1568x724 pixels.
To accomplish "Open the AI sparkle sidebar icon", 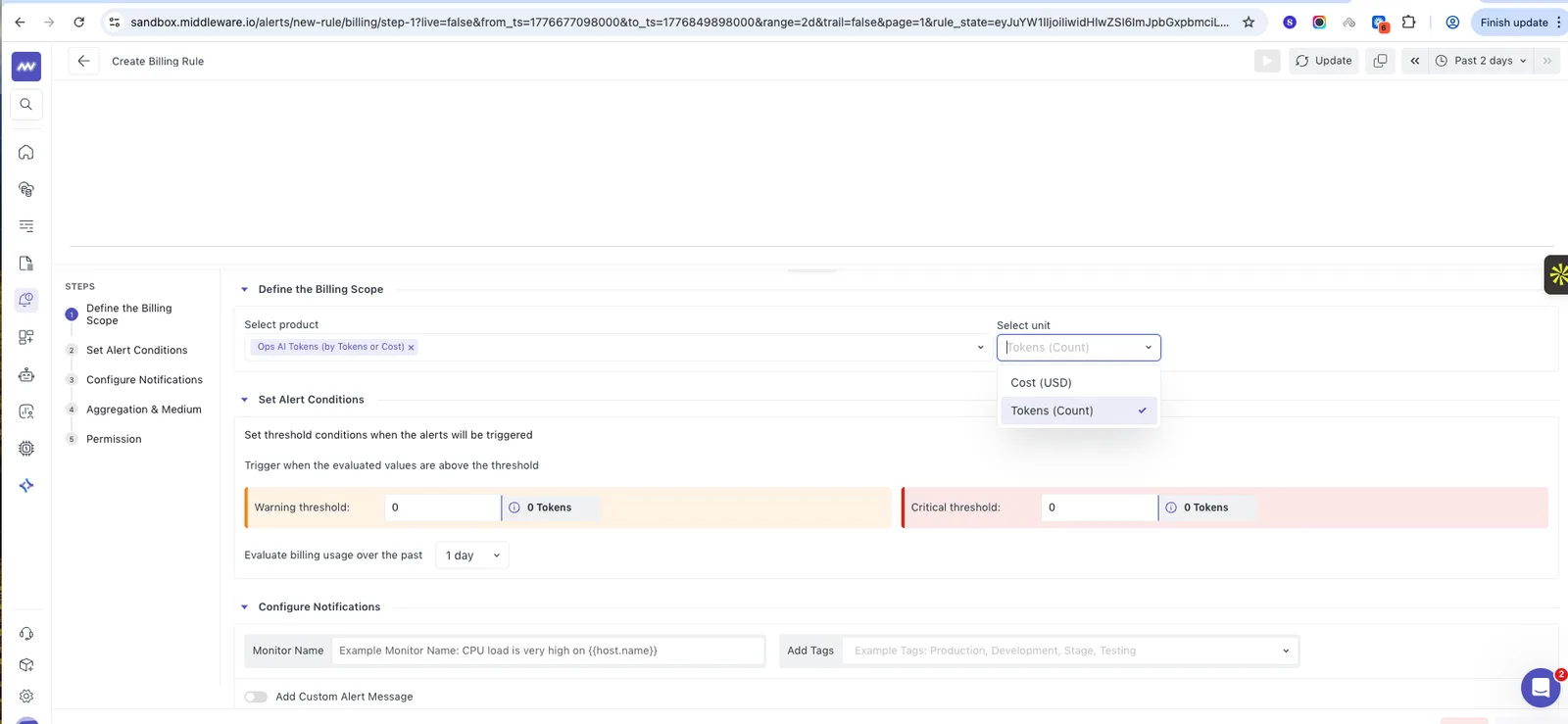I will click(x=26, y=486).
